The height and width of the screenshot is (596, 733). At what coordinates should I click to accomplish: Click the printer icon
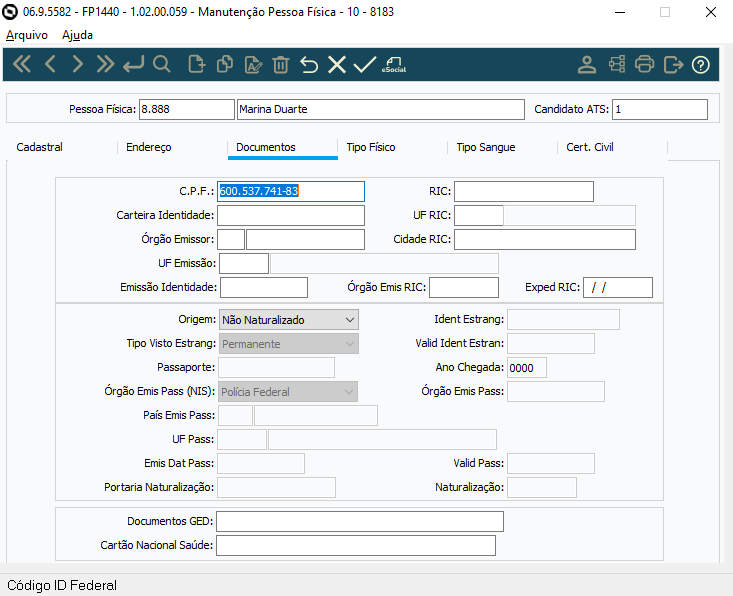pos(645,65)
